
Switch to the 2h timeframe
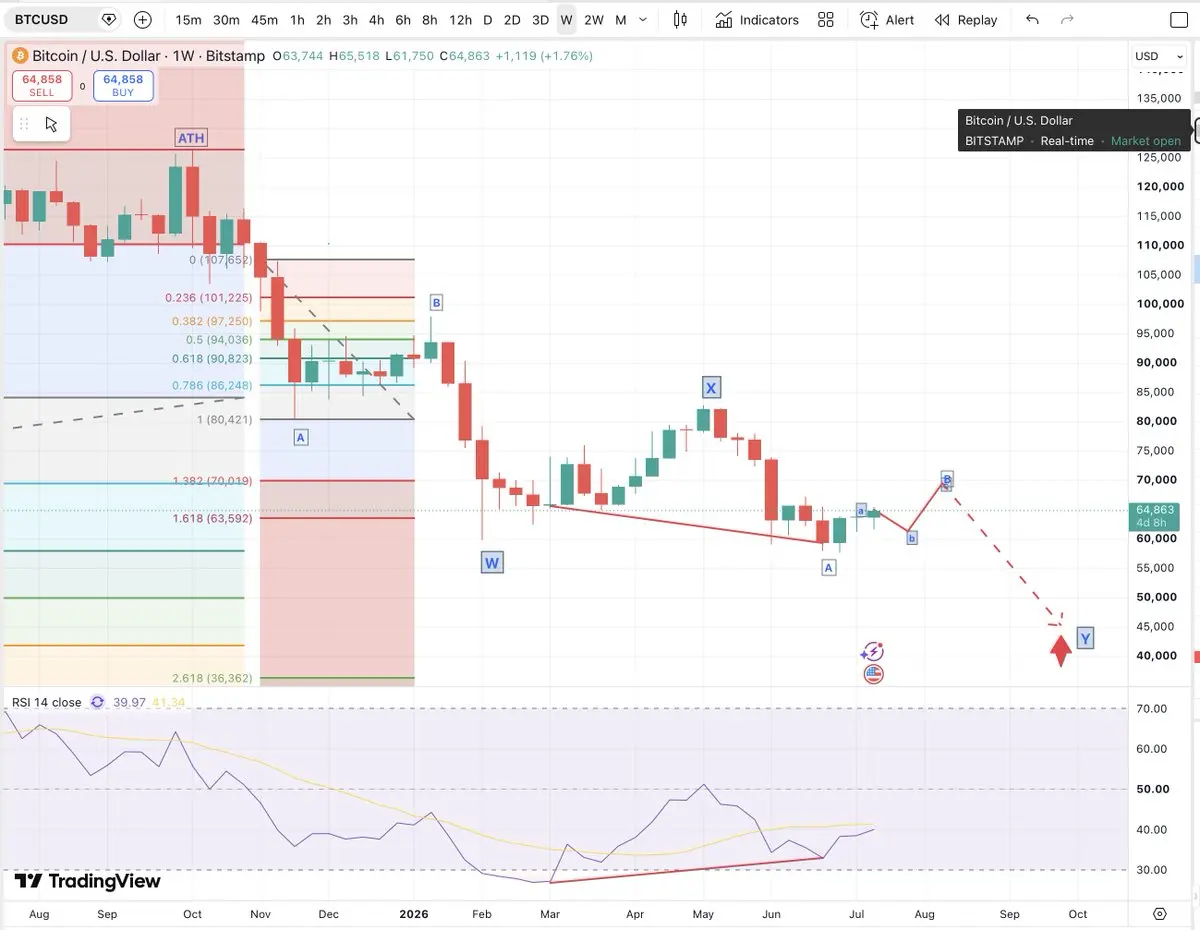pos(323,20)
